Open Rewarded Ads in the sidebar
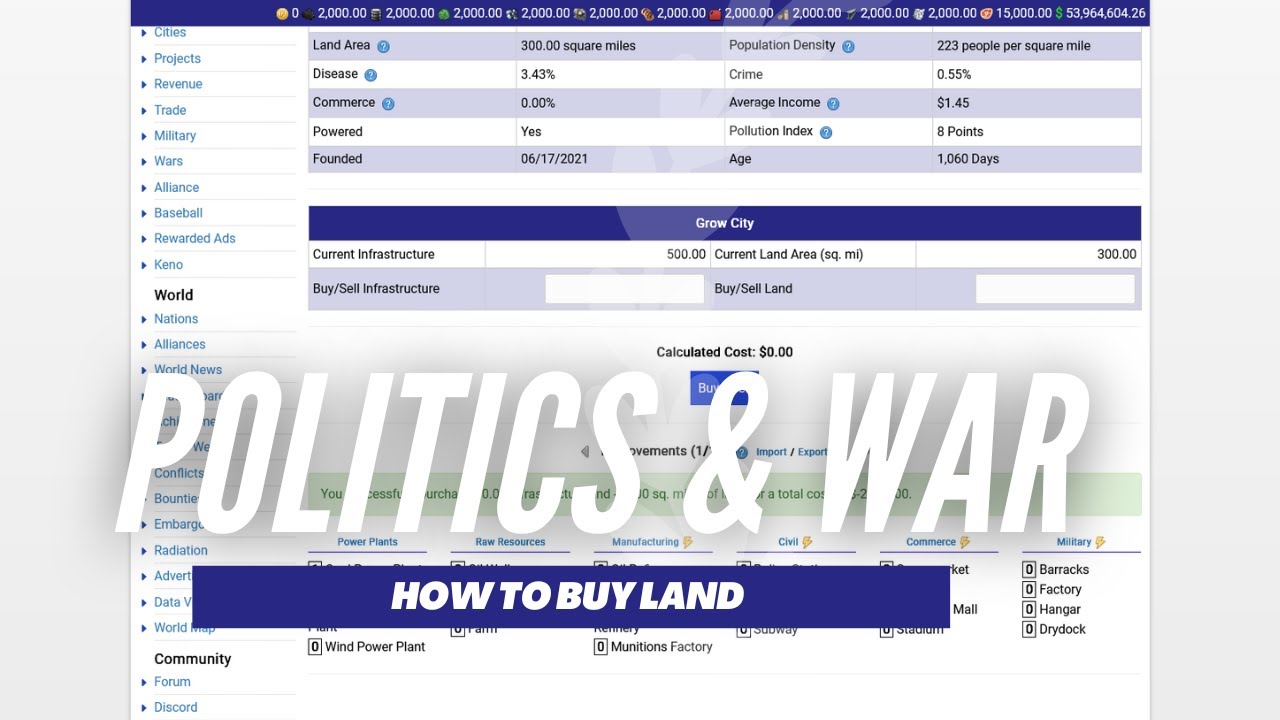1280x720 pixels. 195,238
